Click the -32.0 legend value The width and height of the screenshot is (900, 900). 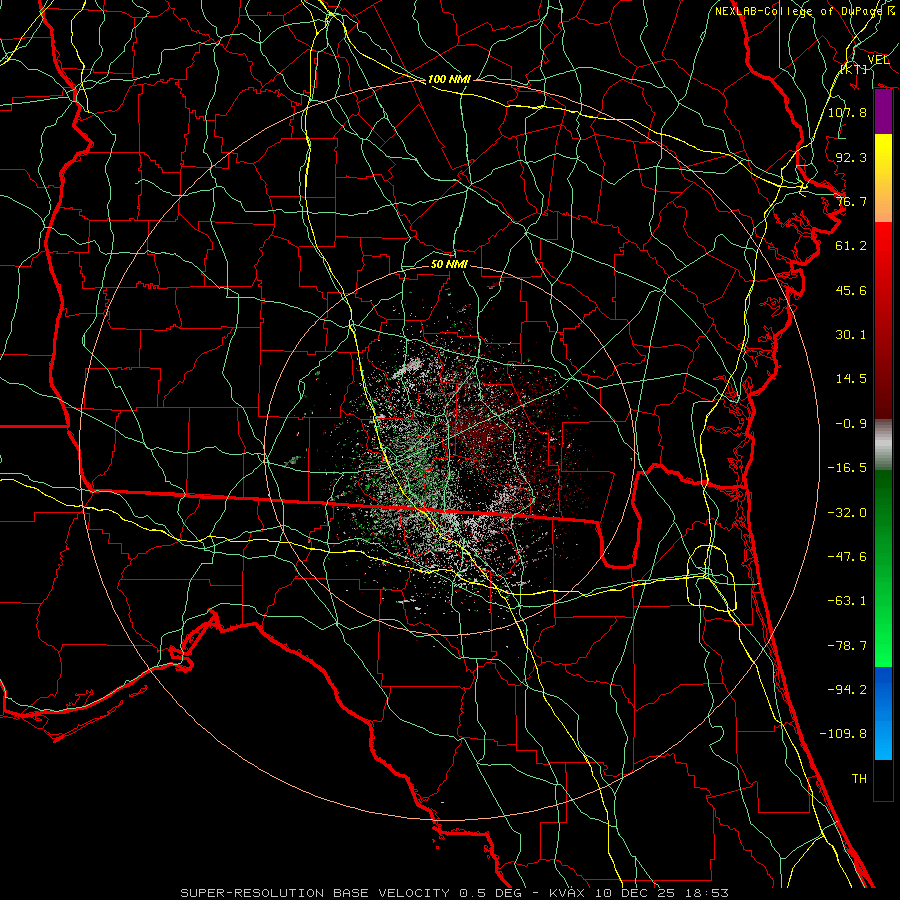click(x=847, y=513)
